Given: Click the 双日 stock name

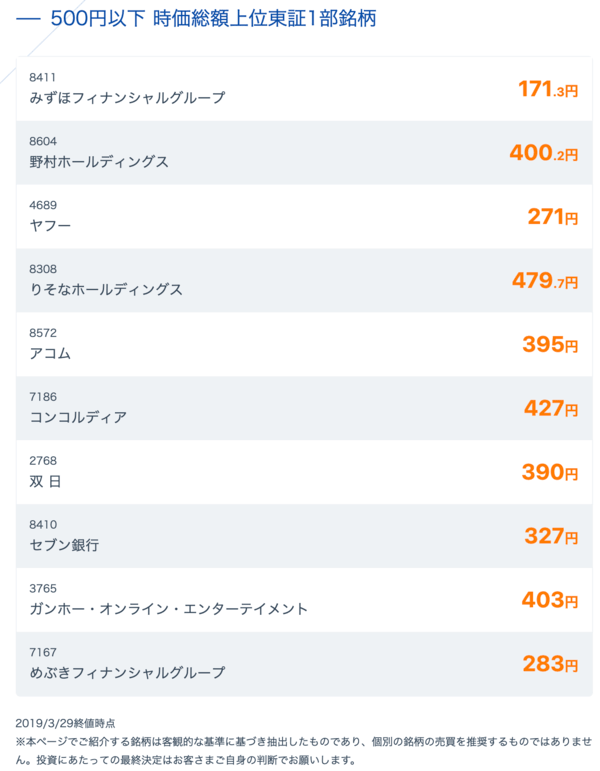Looking at the screenshot, I should 45,481.
